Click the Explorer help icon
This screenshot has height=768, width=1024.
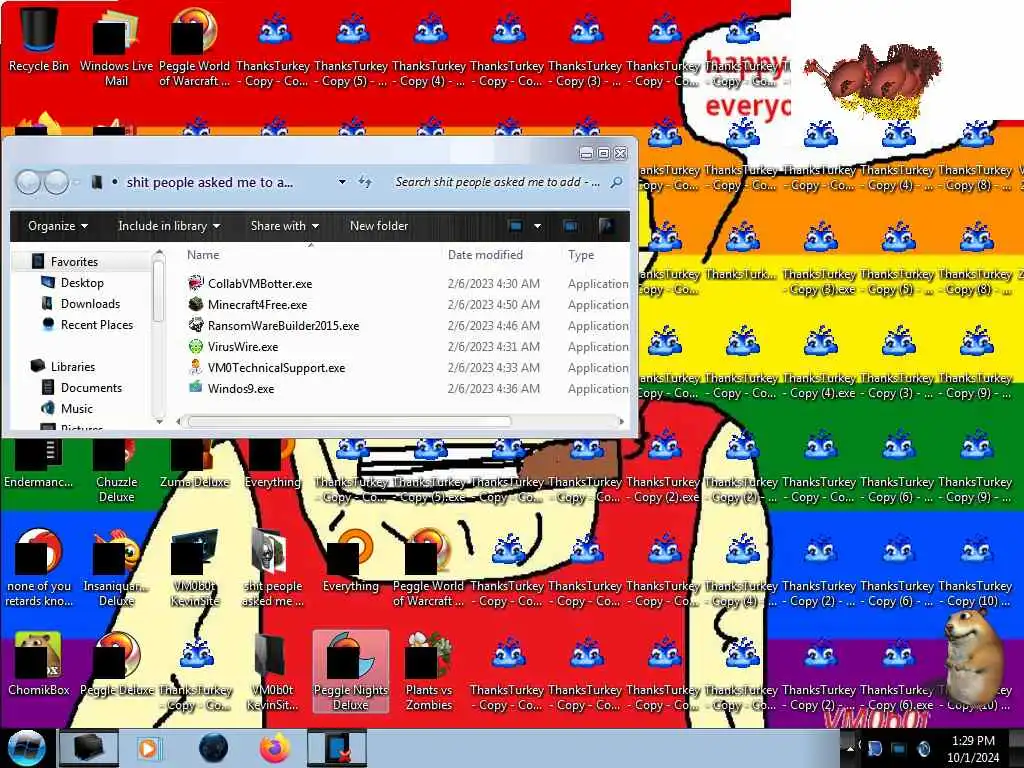click(605, 226)
